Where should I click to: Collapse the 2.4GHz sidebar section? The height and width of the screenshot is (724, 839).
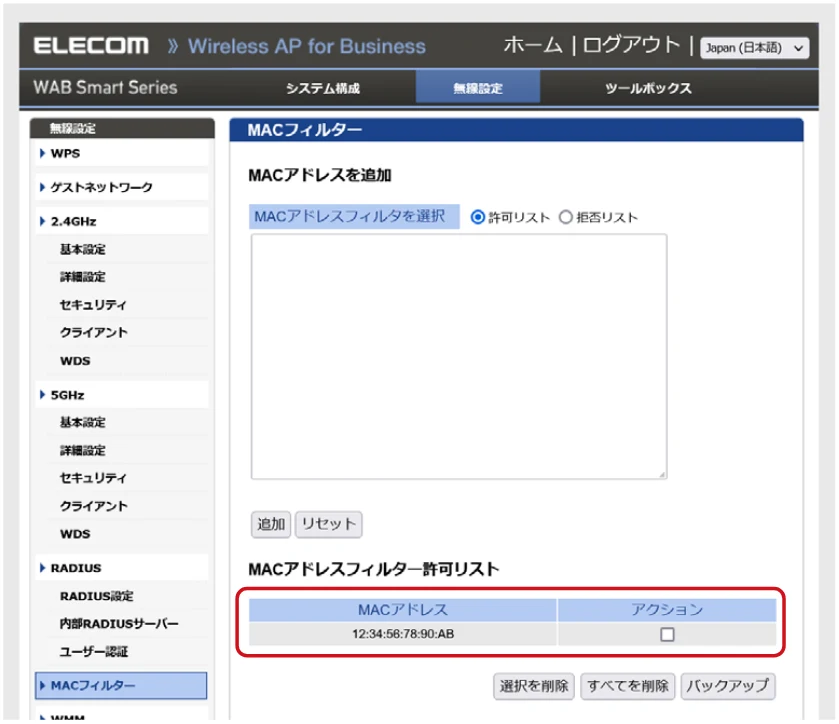click(x=121, y=222)
